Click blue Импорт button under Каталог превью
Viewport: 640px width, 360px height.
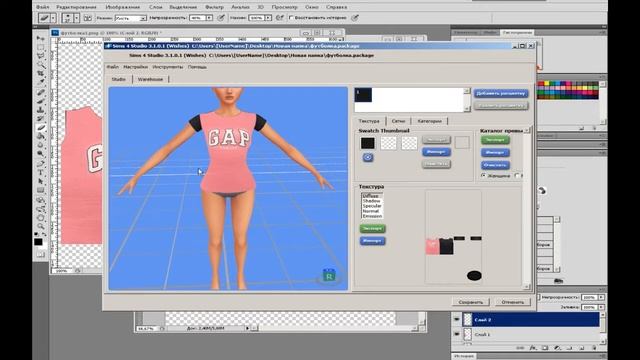point(495,153)
